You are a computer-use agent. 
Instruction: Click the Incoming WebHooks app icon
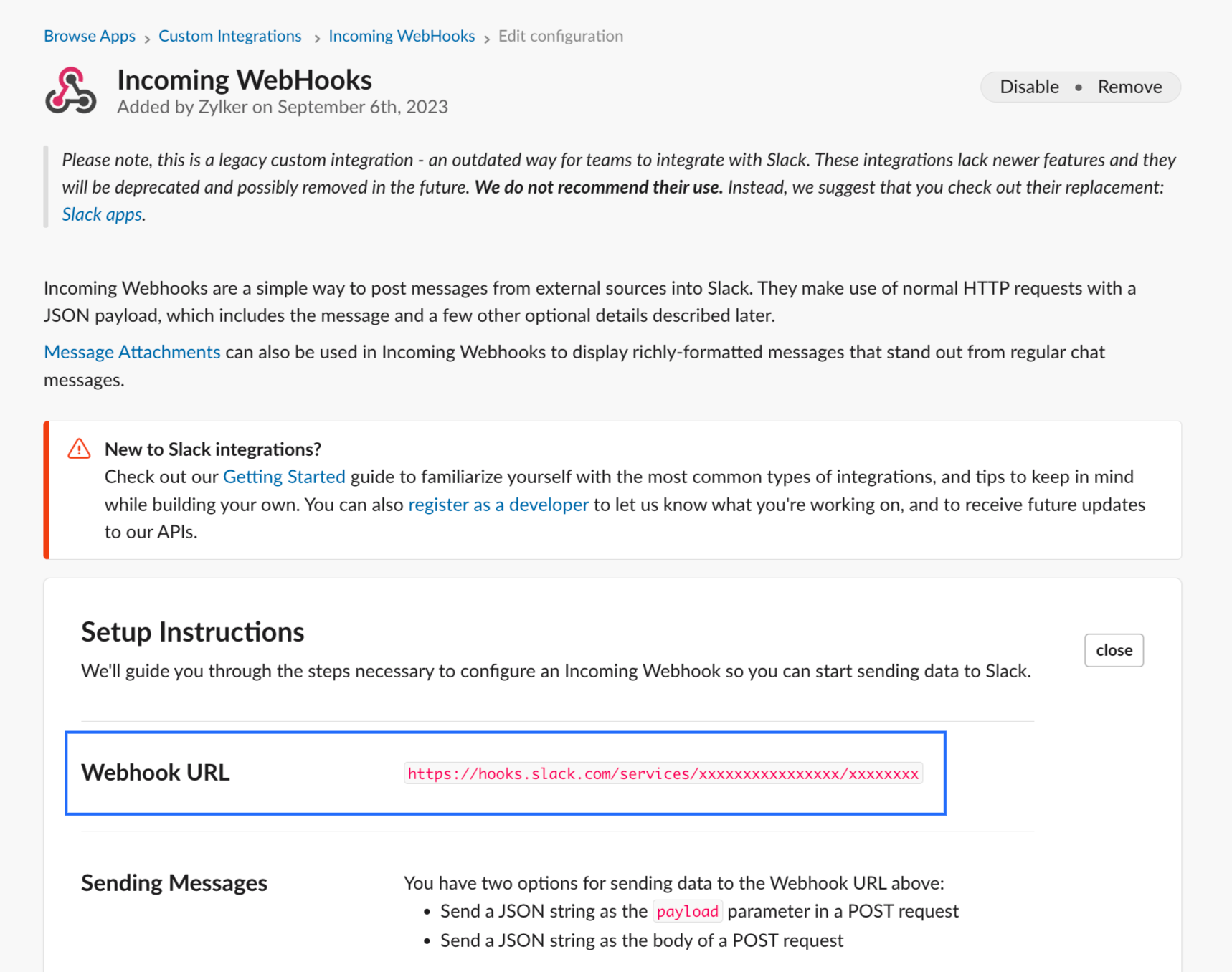[72, 90]
